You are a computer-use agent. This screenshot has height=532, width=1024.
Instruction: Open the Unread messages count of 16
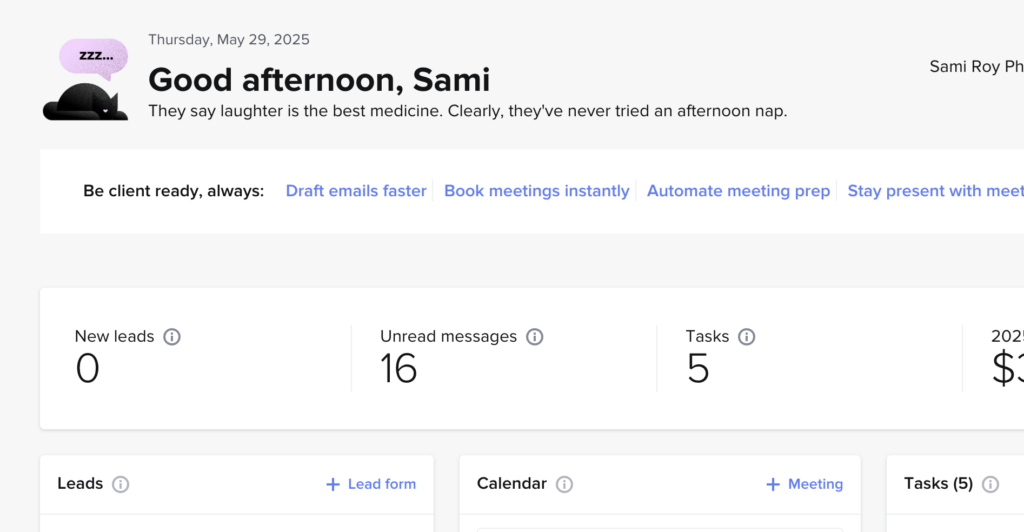(x=398, y=369)
